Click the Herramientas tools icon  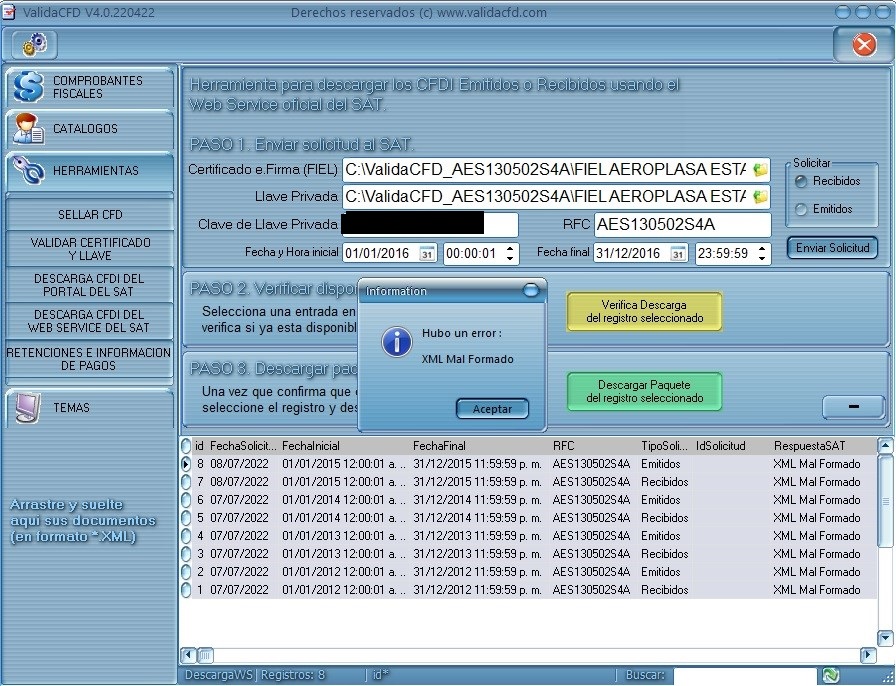(x=28, y=170)
